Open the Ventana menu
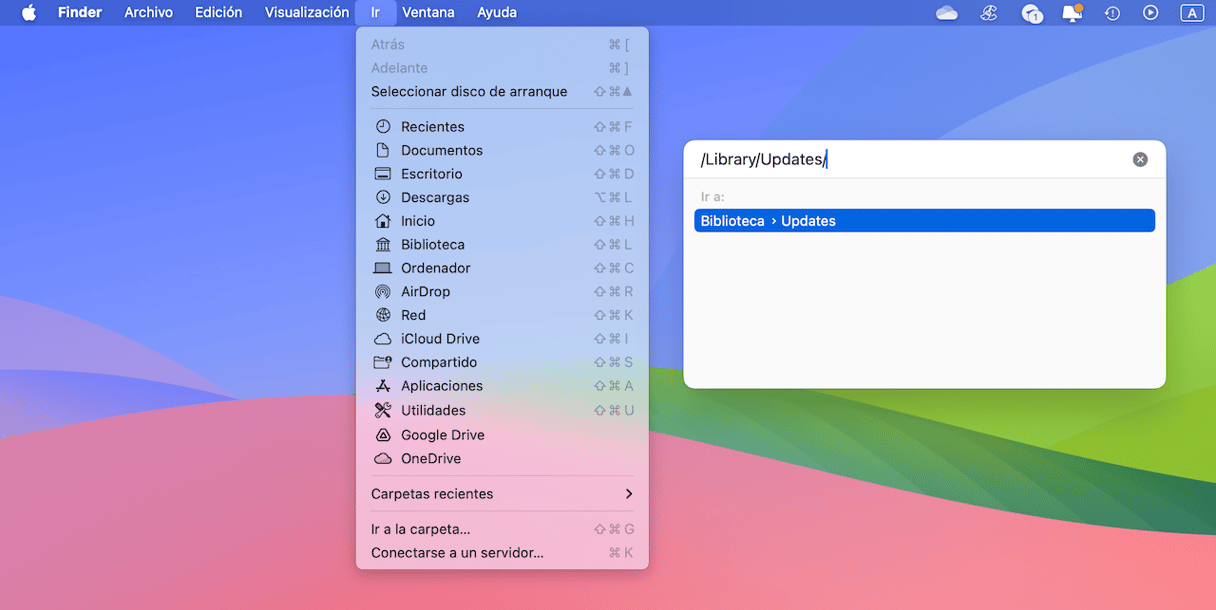 (429, 13)
